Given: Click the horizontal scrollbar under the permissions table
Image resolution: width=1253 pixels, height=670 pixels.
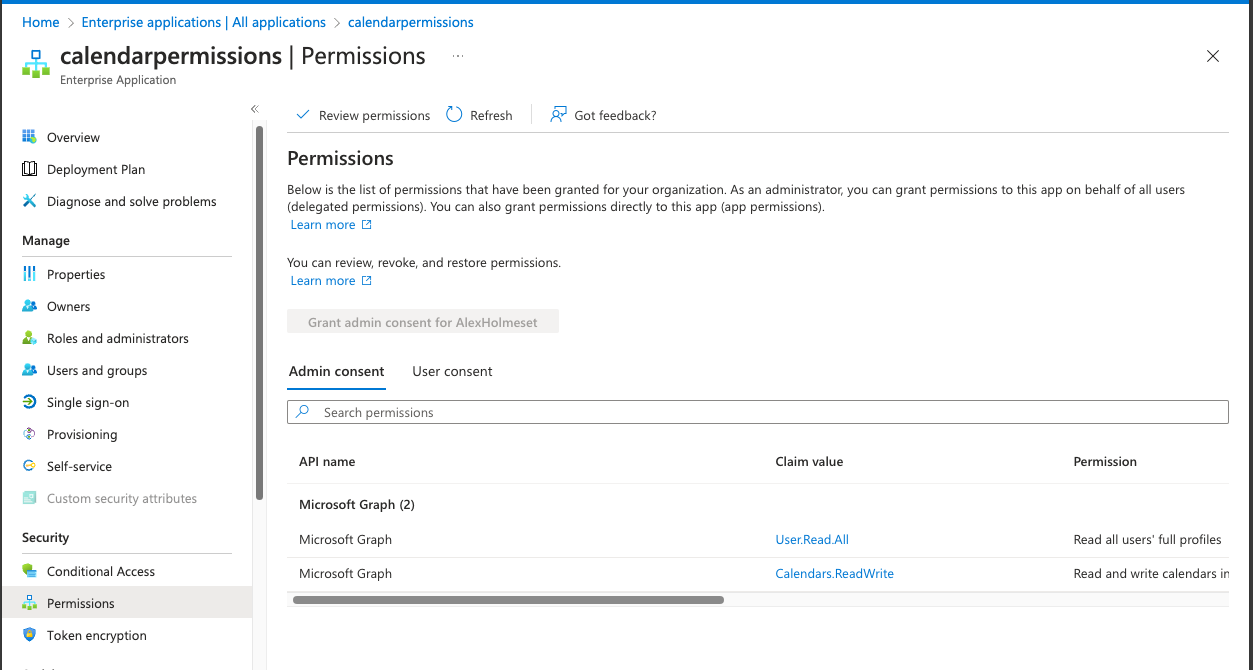Looking at the screenshot, I should pos(508,600).
